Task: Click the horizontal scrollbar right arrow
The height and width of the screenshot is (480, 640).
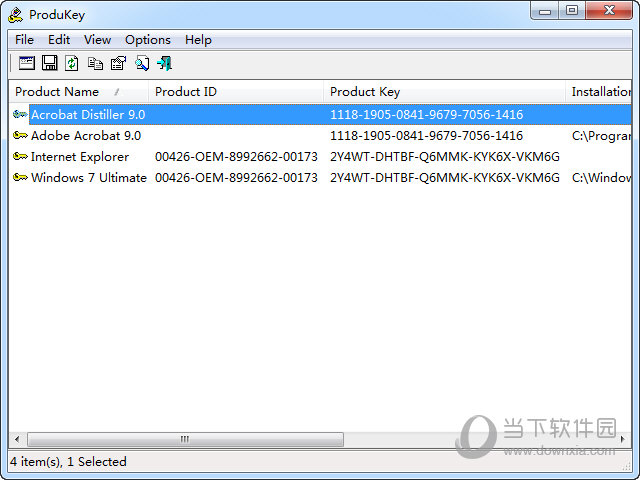Action: (623, 439)
